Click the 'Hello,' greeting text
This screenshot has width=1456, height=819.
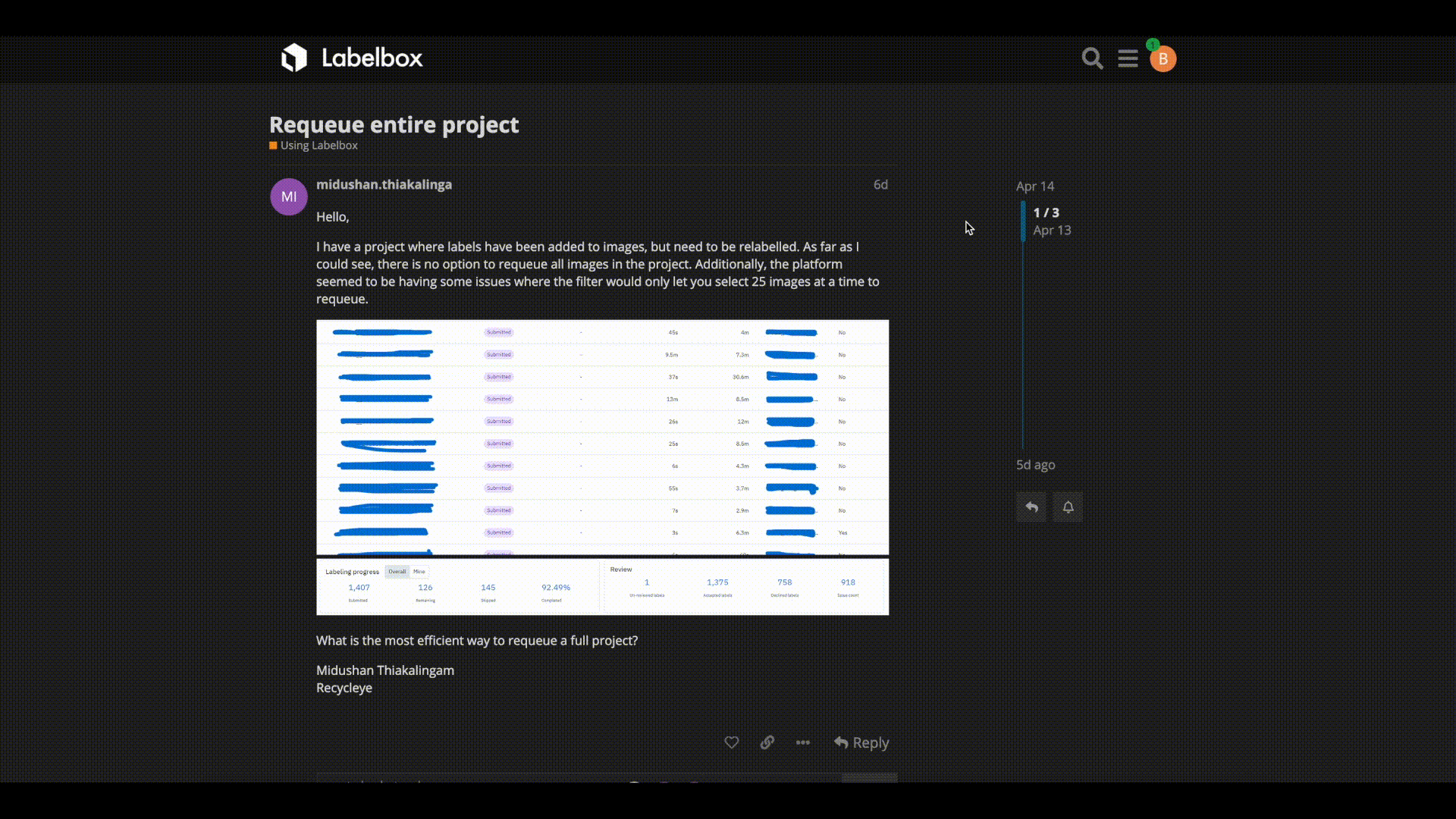pos(332,217)
